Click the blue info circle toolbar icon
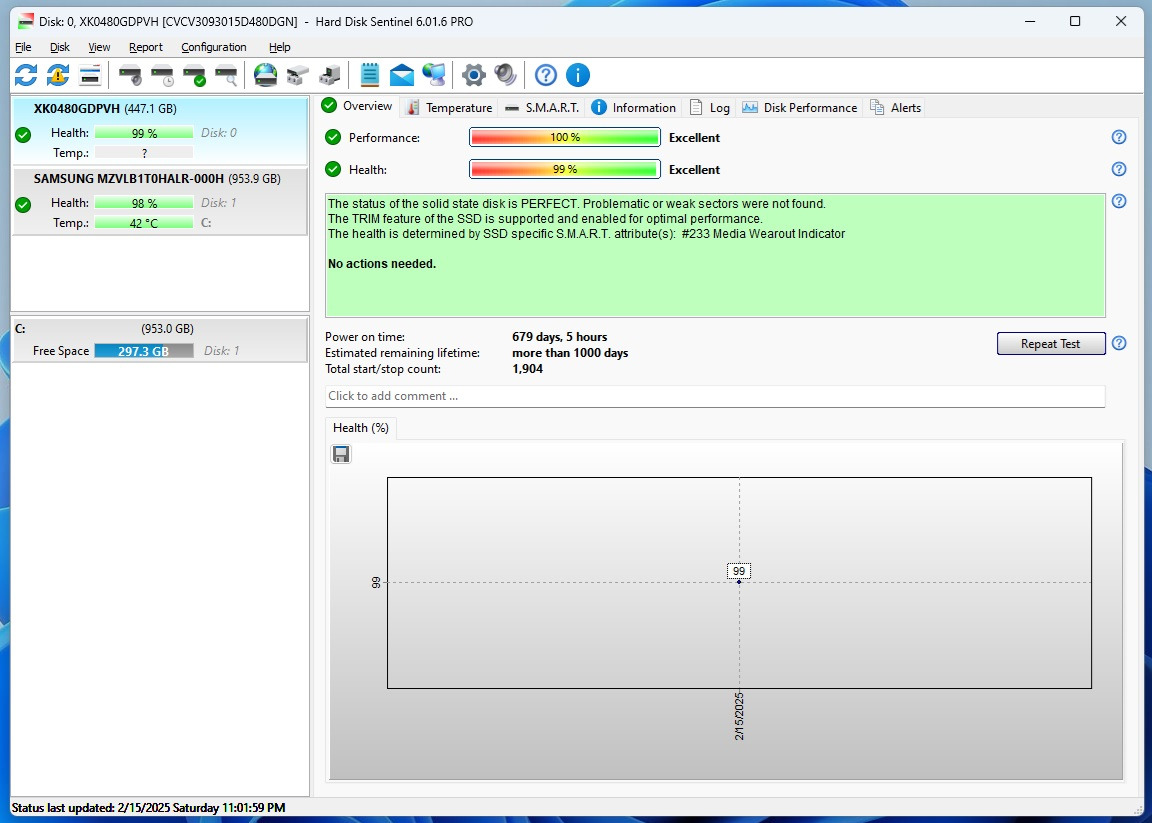The height and width of the screenshot is (823, 1152). click(578, 75)
